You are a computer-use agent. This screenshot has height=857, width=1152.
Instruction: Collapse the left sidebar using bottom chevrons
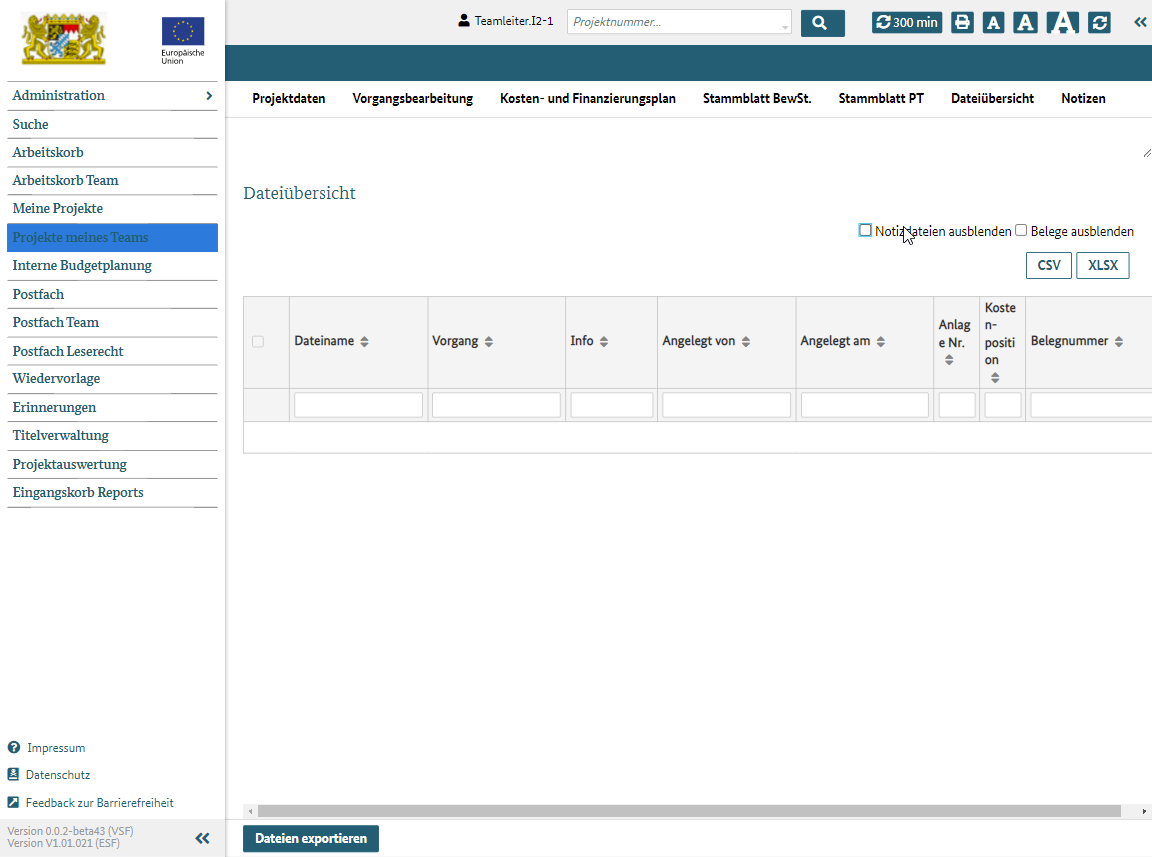click(202, 838)
